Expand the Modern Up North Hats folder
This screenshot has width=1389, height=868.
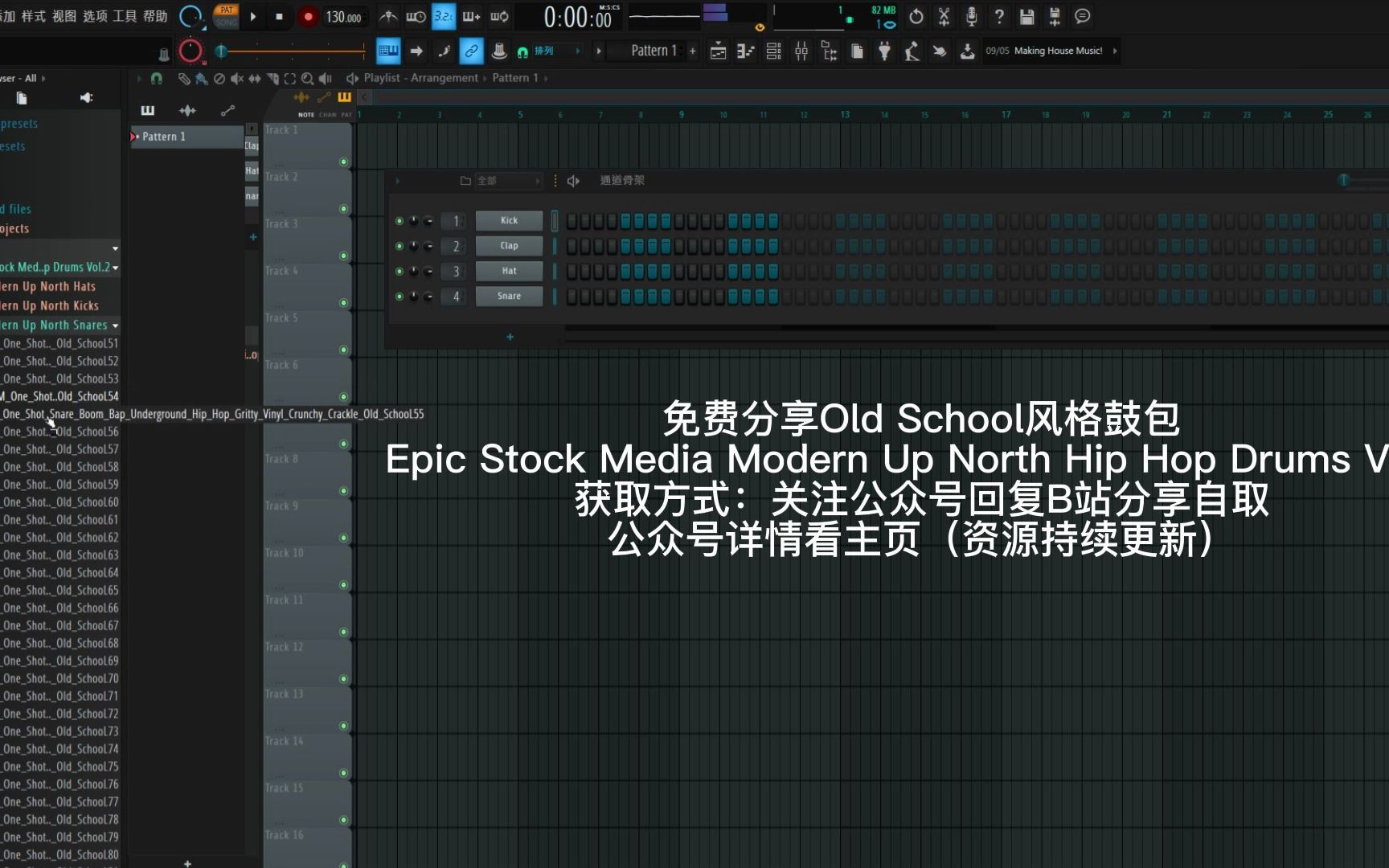(x=59, y=286)
